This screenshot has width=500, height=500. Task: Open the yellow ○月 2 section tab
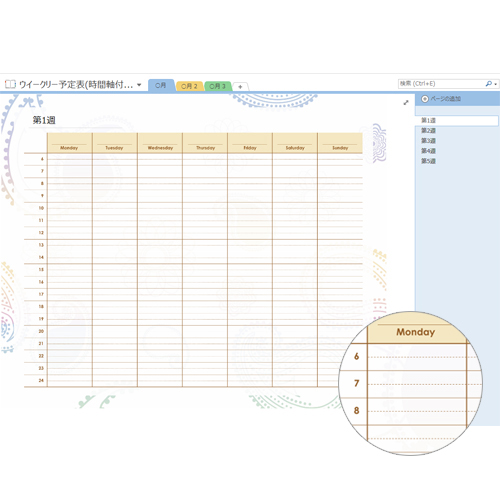coord(189,86)
